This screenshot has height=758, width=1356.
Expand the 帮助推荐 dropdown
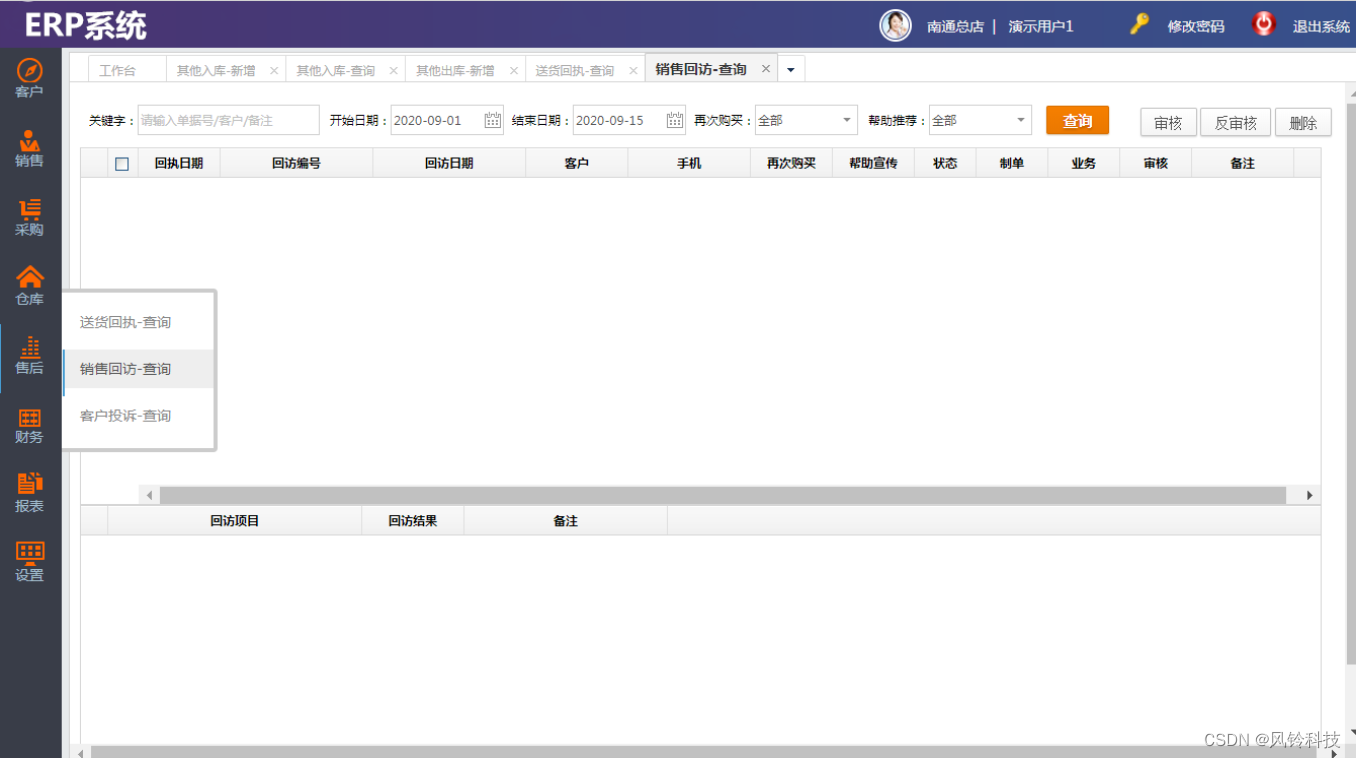(x=1021, y=120)
